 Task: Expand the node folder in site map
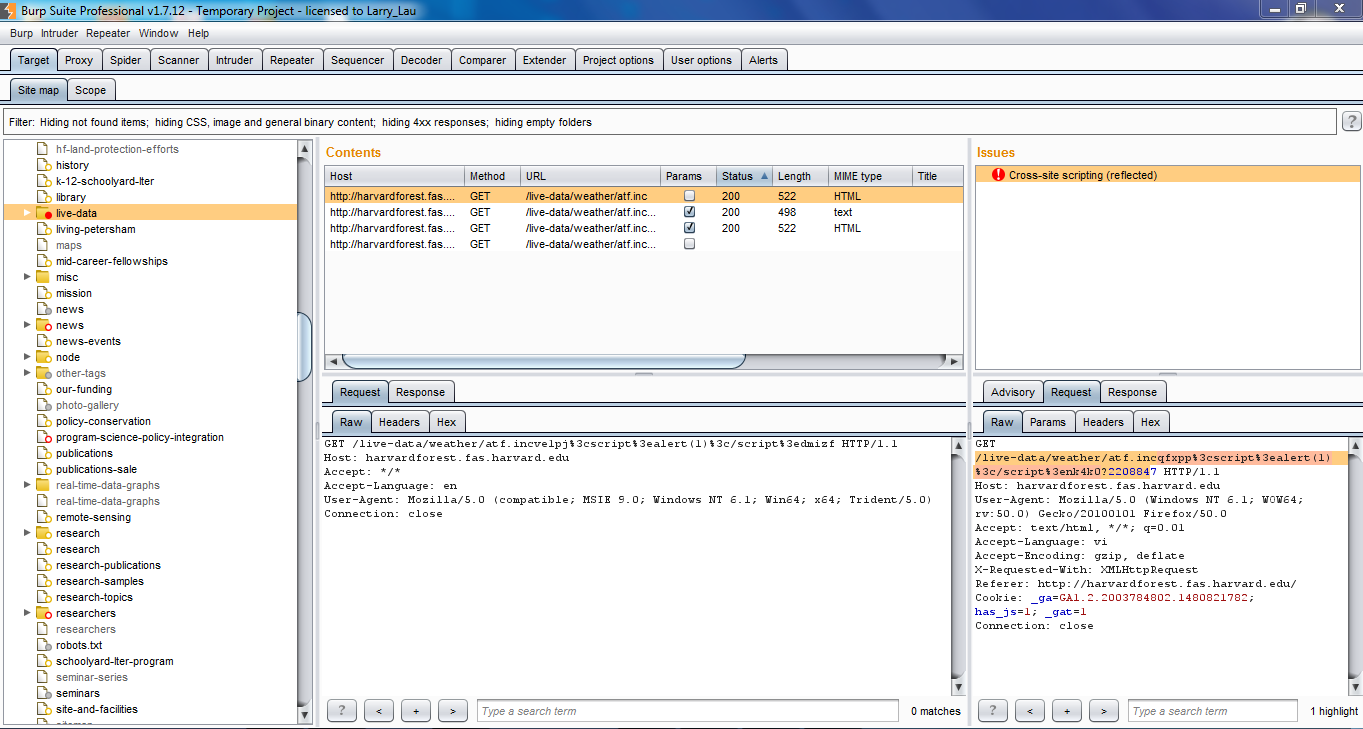tap(27, 357)
